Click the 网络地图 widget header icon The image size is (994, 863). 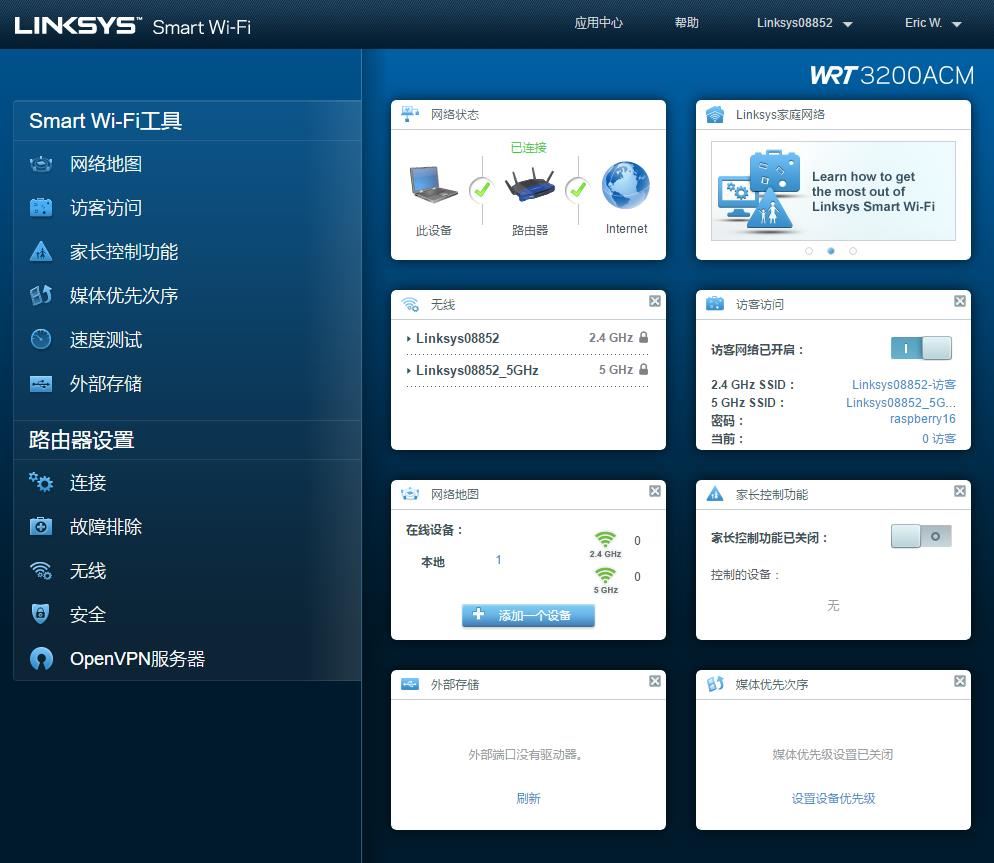[410, 494]
